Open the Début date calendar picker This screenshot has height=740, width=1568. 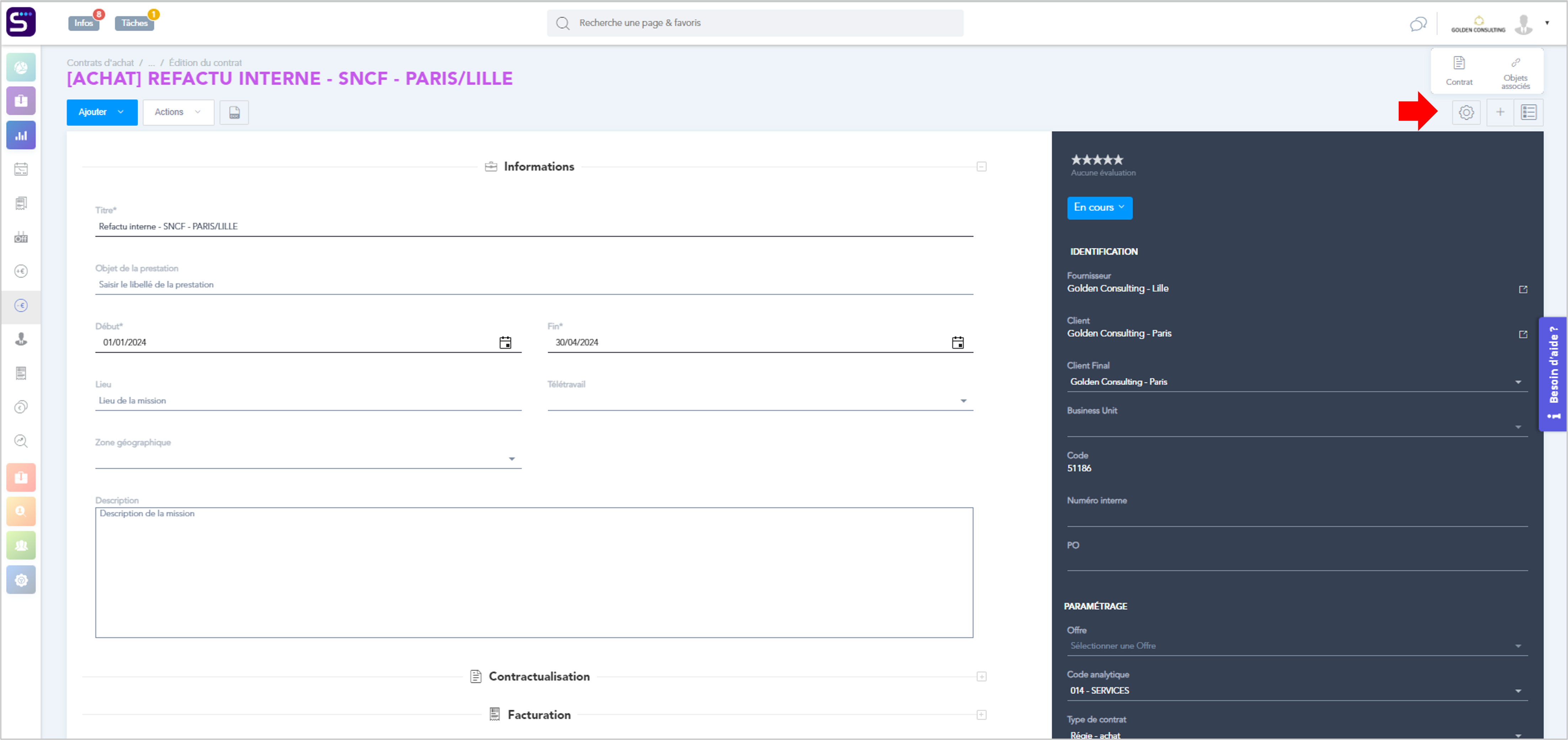pyautogui.click(x=505, y=342)
